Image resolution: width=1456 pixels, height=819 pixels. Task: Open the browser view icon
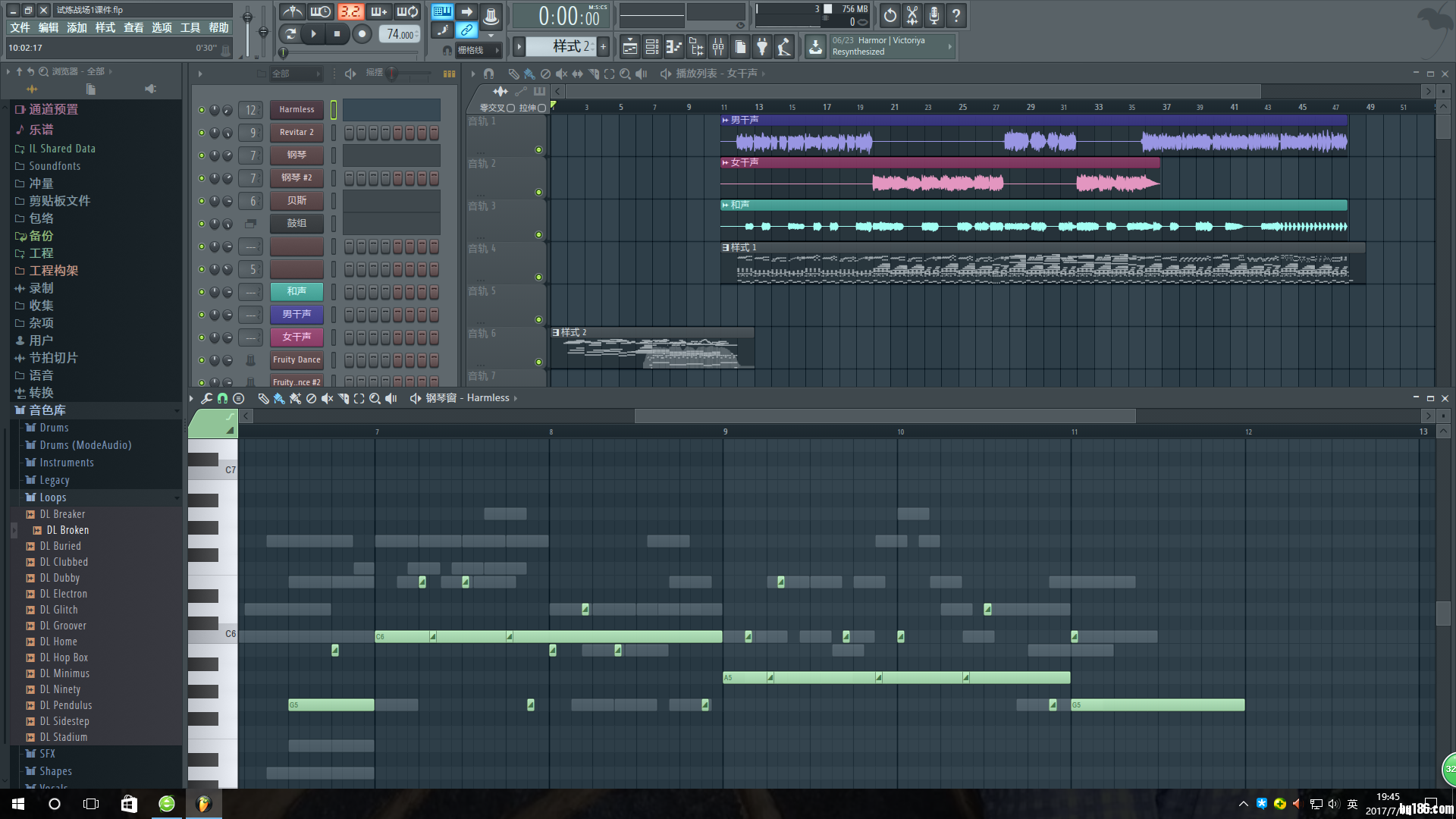[695, 47]
